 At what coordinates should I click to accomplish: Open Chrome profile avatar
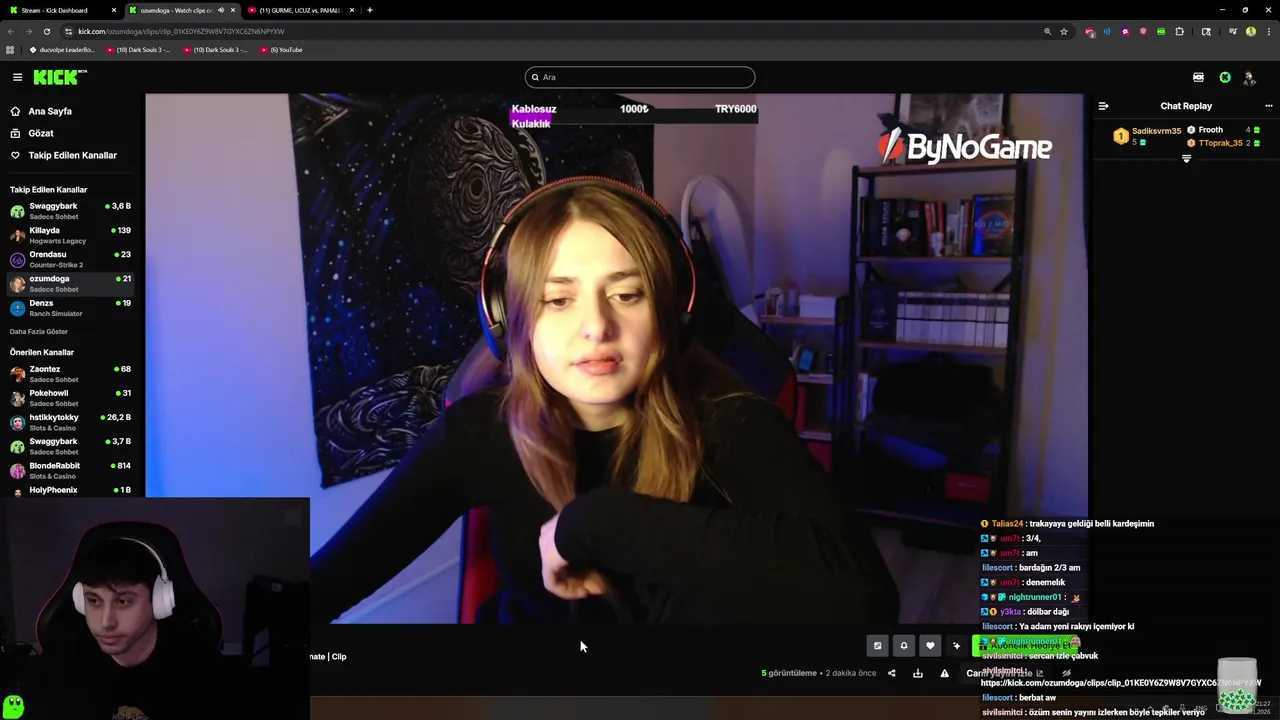[1251, 31]
